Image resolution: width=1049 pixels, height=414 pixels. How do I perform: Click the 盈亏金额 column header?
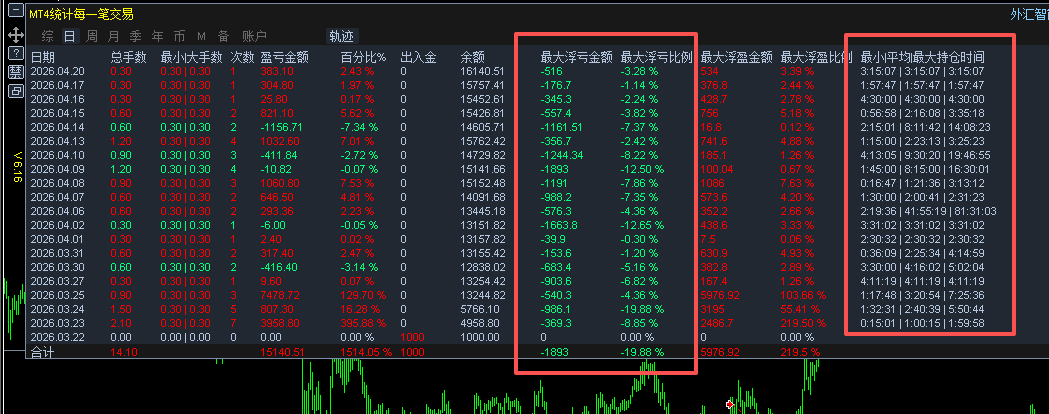284,58
